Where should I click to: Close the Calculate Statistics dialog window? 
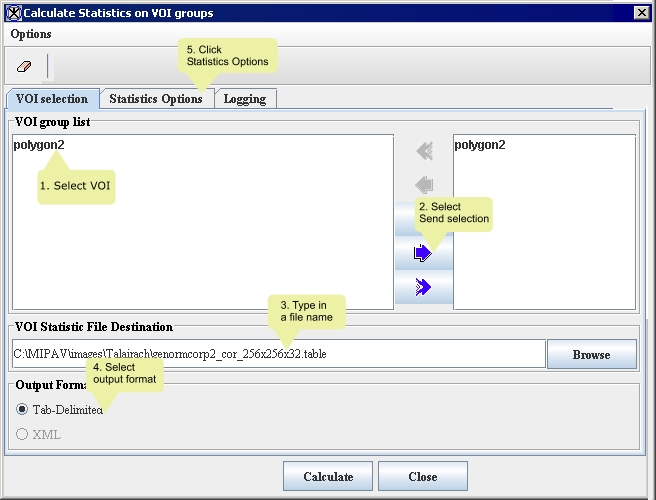tap(641, 13)
